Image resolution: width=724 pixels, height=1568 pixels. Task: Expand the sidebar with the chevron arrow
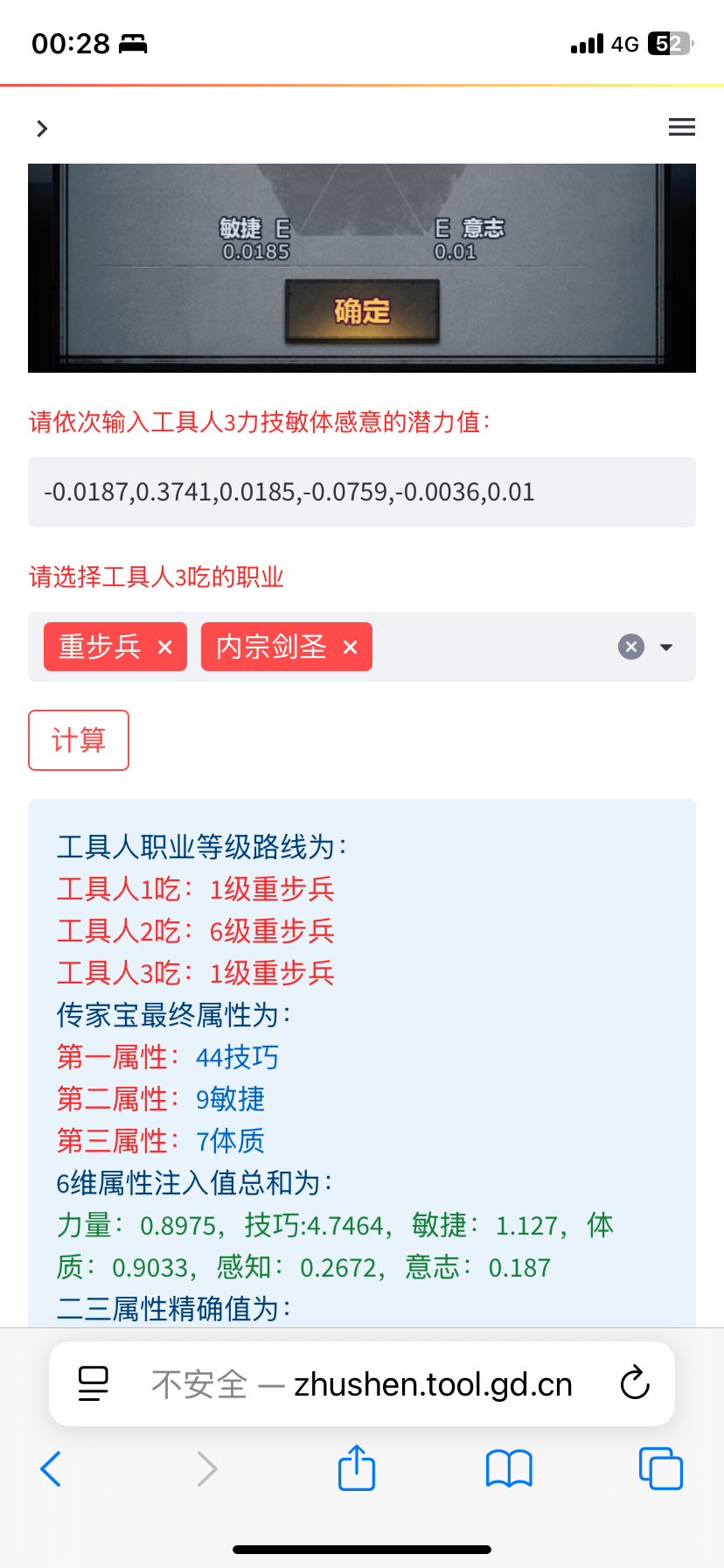pos(42,129)
